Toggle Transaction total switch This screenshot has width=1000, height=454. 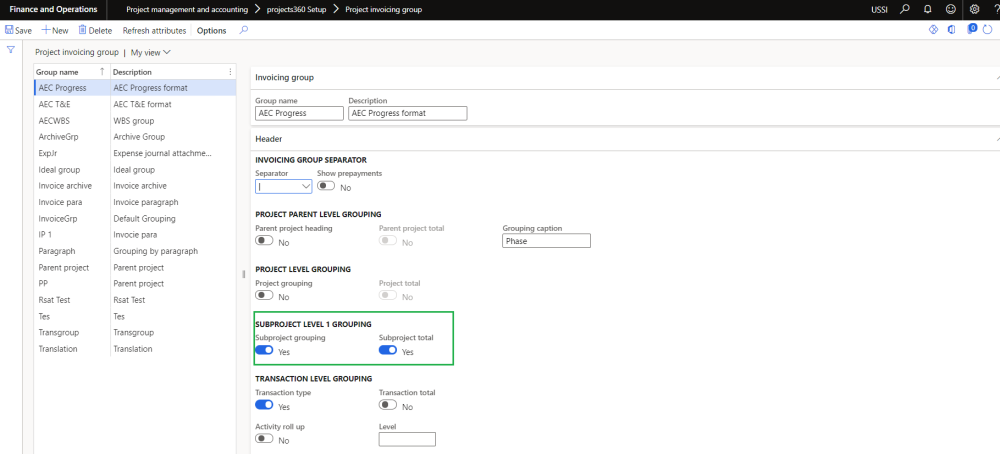(388, 405)
